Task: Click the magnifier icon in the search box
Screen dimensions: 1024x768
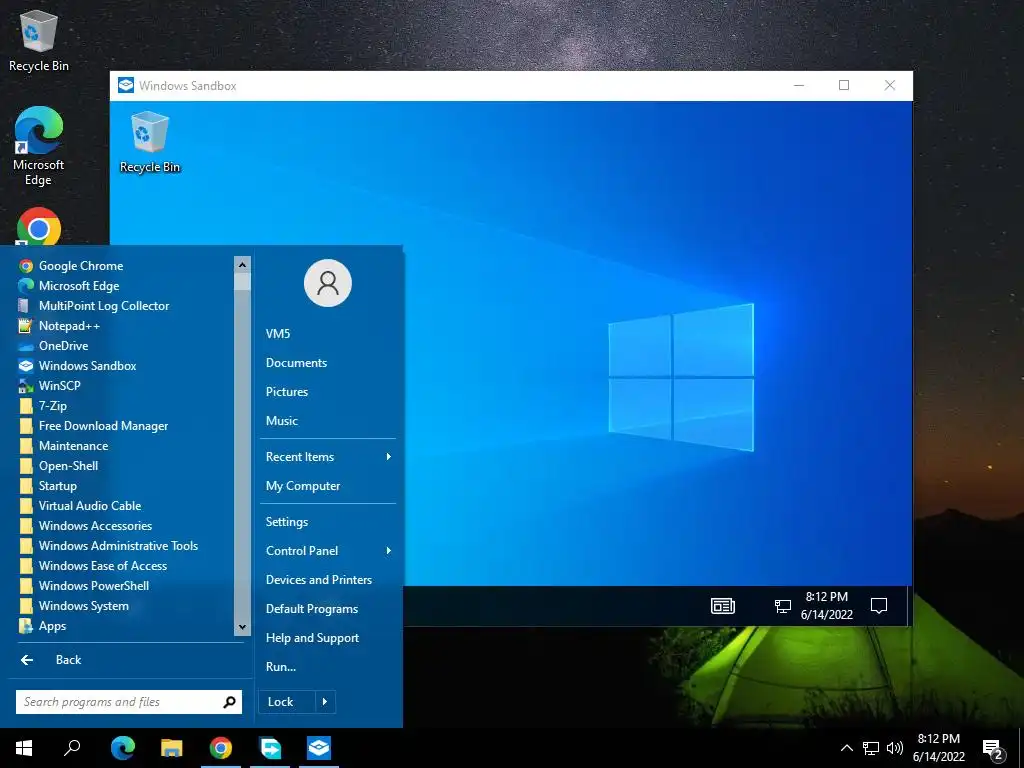Action: (229, 702)
